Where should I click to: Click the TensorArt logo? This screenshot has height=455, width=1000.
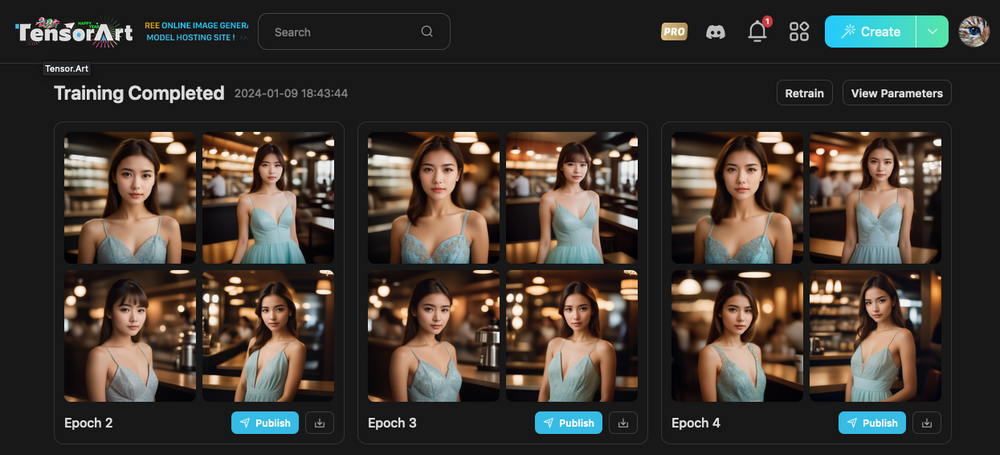pyautogui.click(x=72, y=32)
